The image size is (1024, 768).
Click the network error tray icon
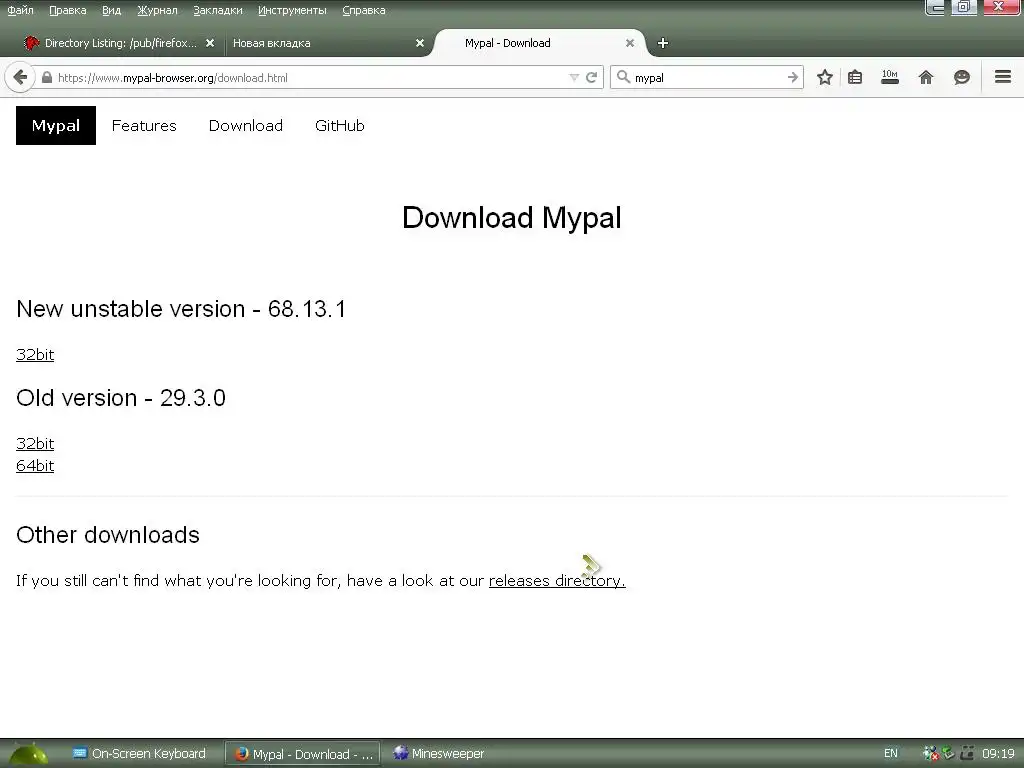930,754
